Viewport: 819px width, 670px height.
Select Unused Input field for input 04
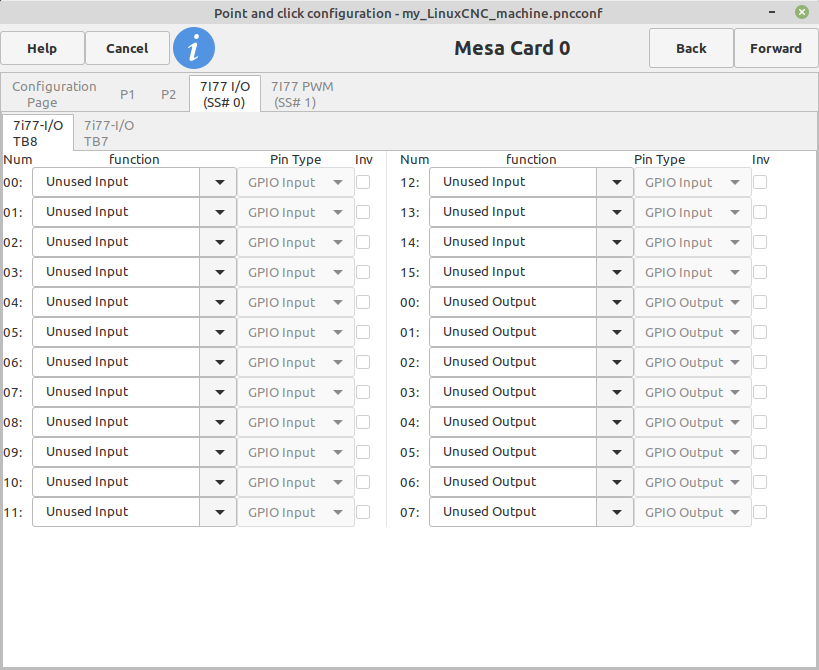coord(116,302)
